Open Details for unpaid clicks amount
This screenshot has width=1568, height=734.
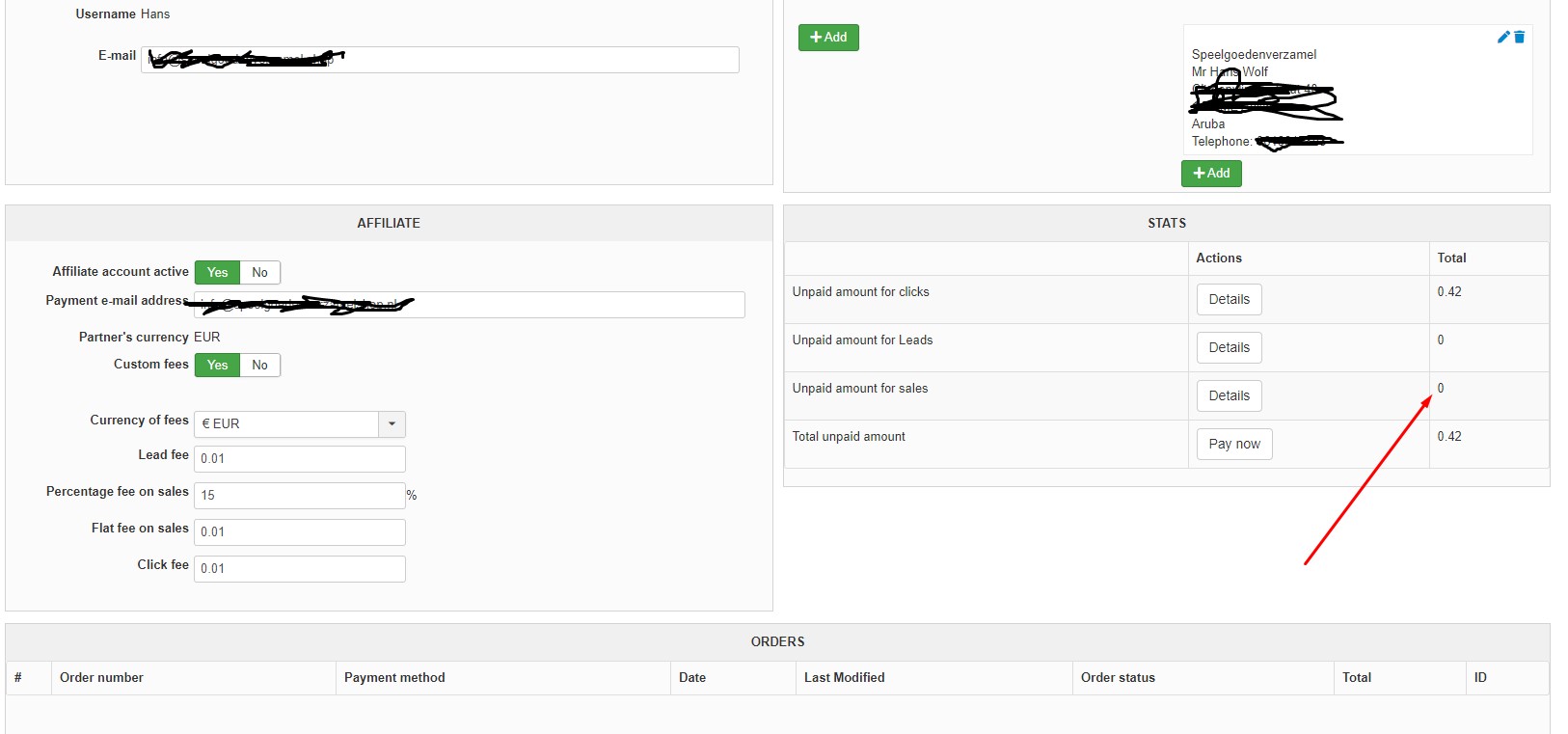1229,300
